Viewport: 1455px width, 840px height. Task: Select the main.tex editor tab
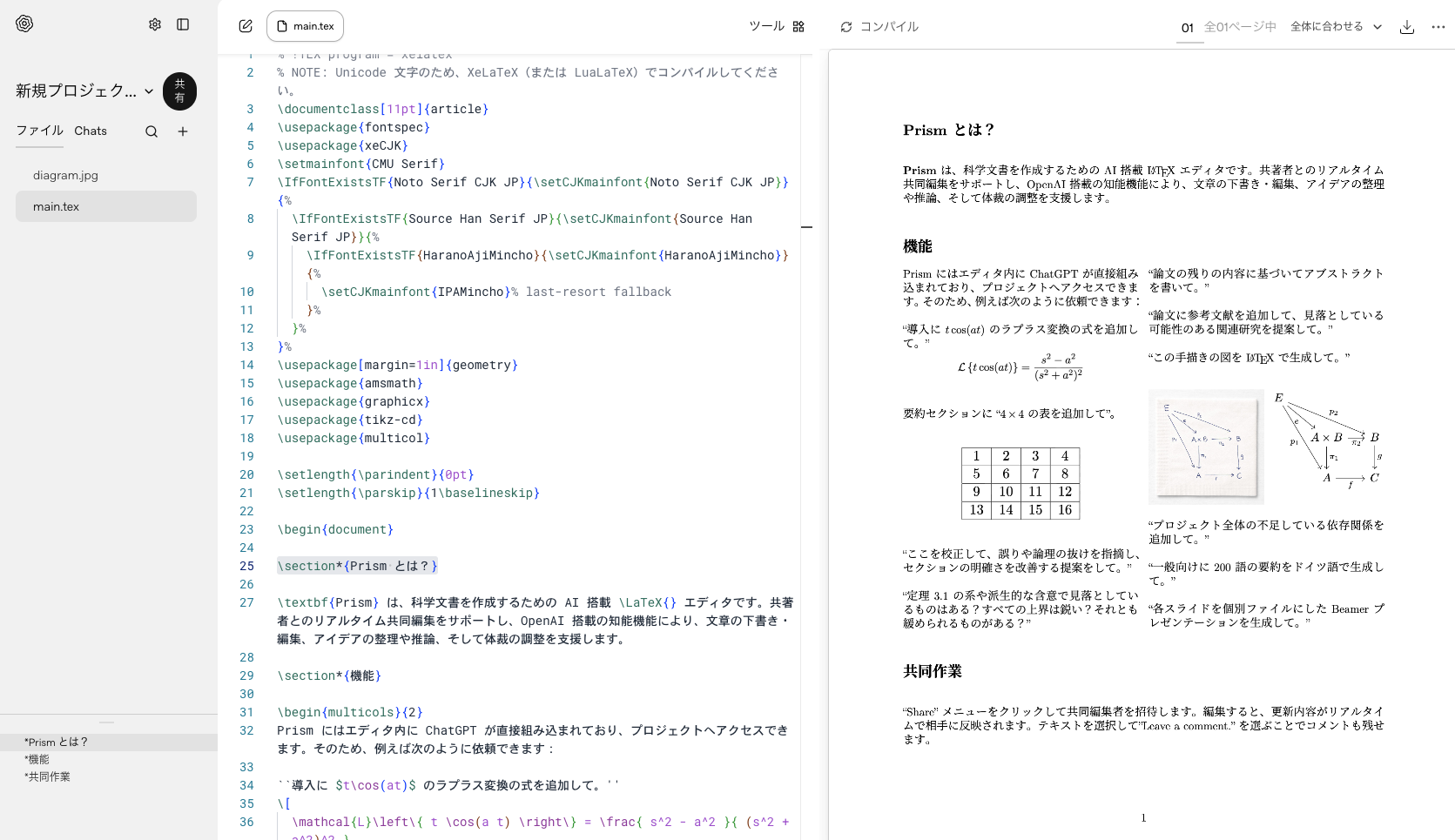[305, 26]
